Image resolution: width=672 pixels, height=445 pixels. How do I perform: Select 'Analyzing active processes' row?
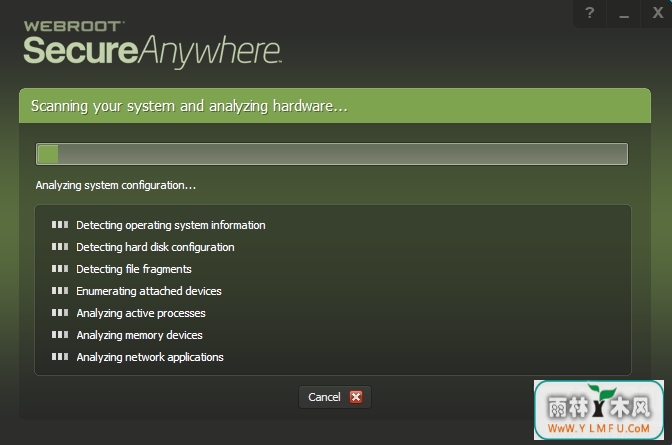pyautogui.click(x=128, y=313)
